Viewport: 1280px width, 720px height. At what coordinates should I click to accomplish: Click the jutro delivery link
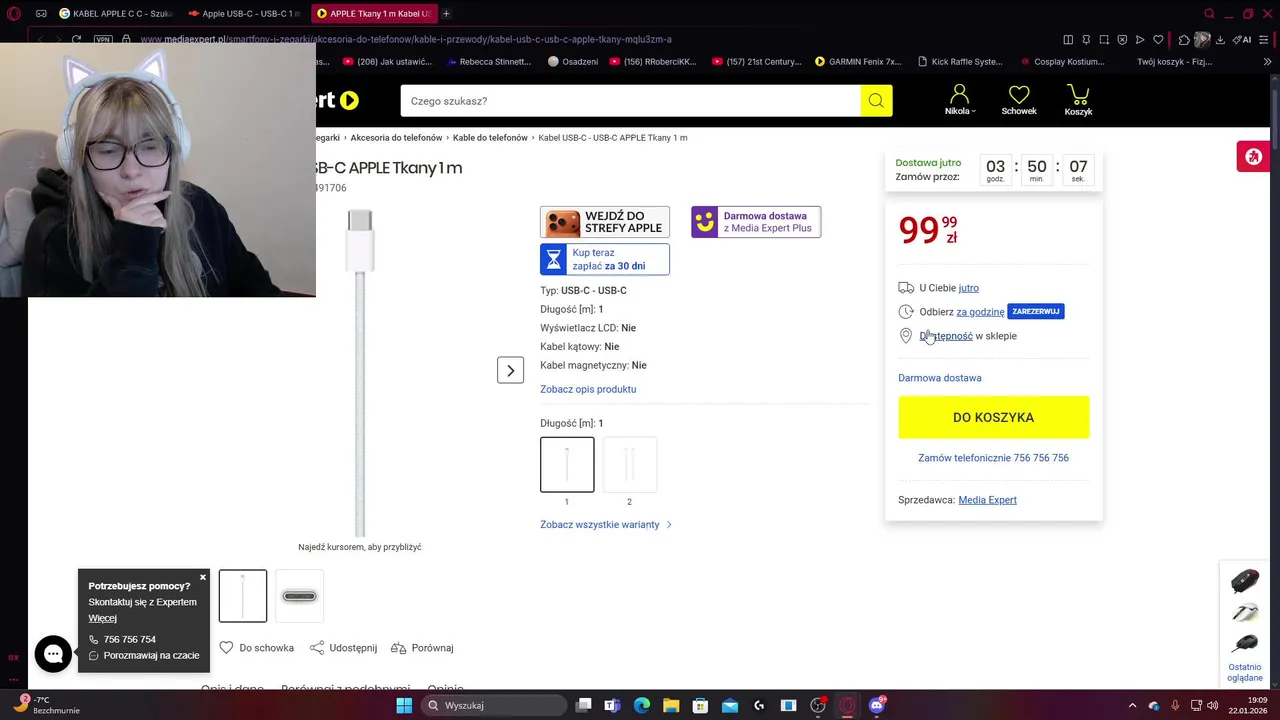click(969, 288)
